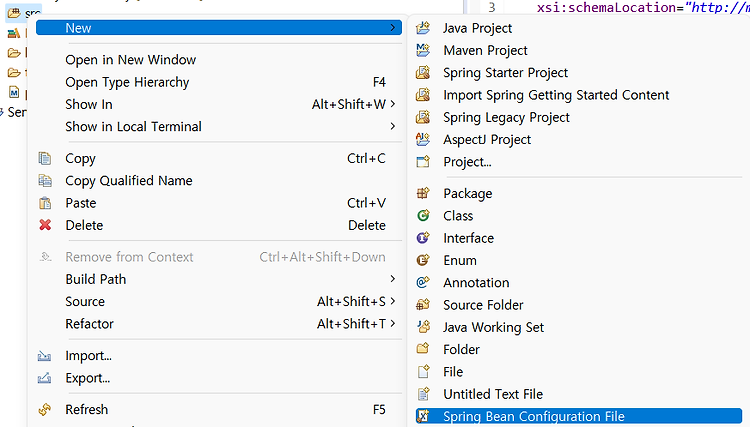The image size is (750, 427).
Task: Click the F4 shortcut text
Action: click(379, 82)
